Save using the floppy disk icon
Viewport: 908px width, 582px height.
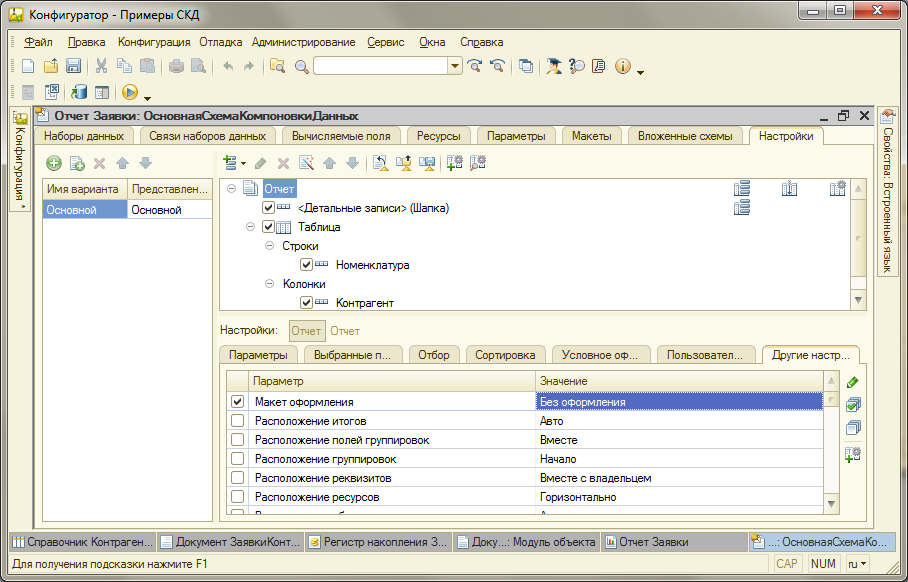point(73,66)
